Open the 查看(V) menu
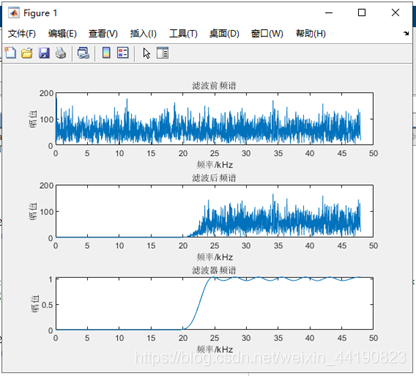 click(103, 34)
